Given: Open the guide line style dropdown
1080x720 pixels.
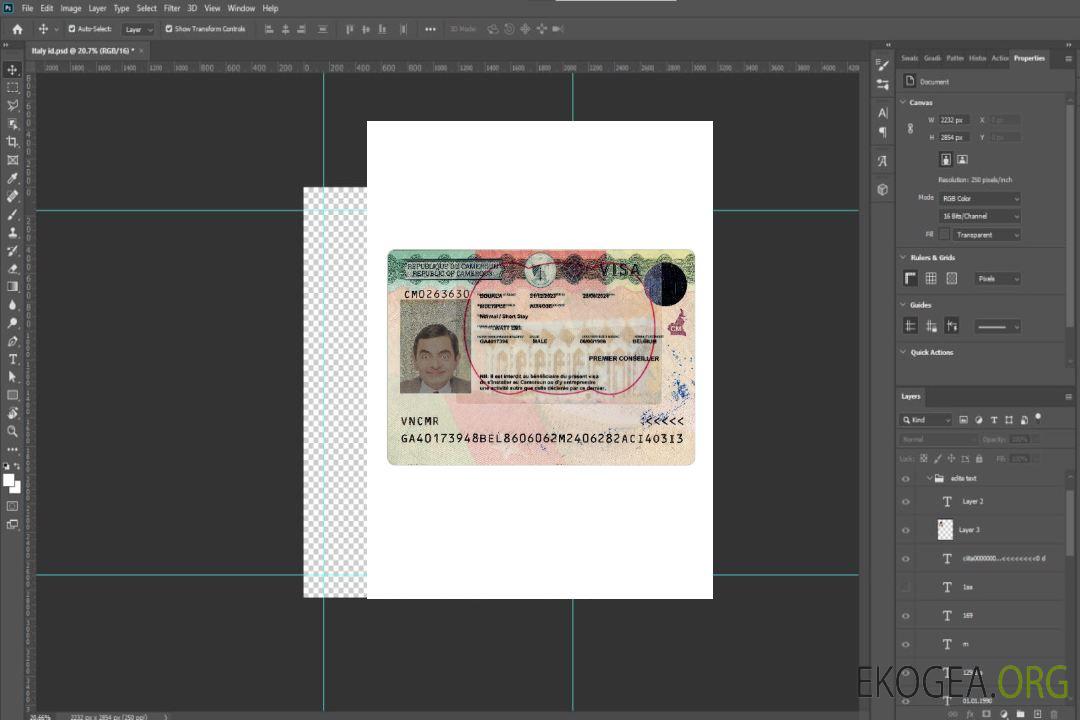Looking at the screenshot, I should [998, 327].
